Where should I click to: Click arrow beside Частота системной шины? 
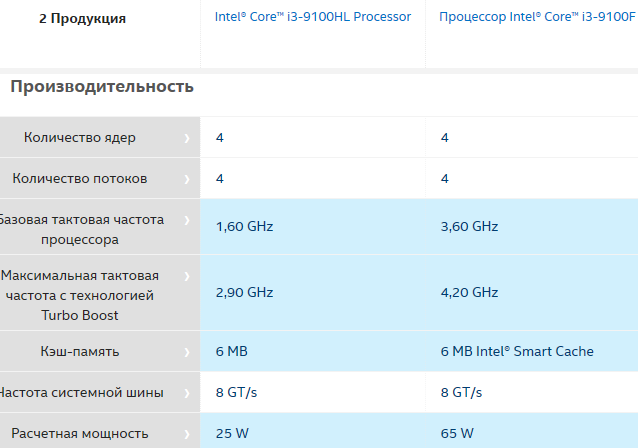click(x=187, y=393)
